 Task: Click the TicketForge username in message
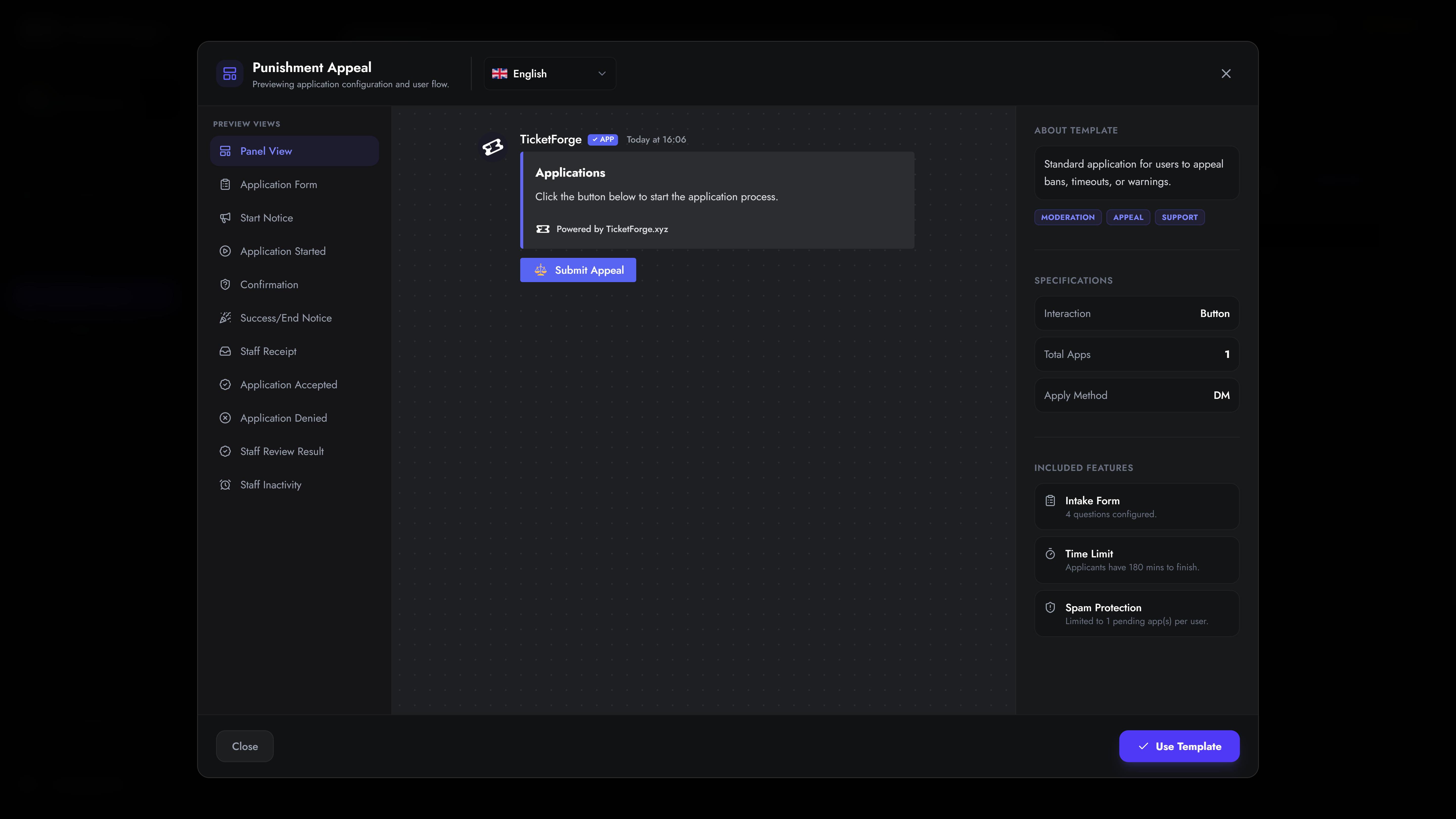pyautogui.click(x=551, y=140)
